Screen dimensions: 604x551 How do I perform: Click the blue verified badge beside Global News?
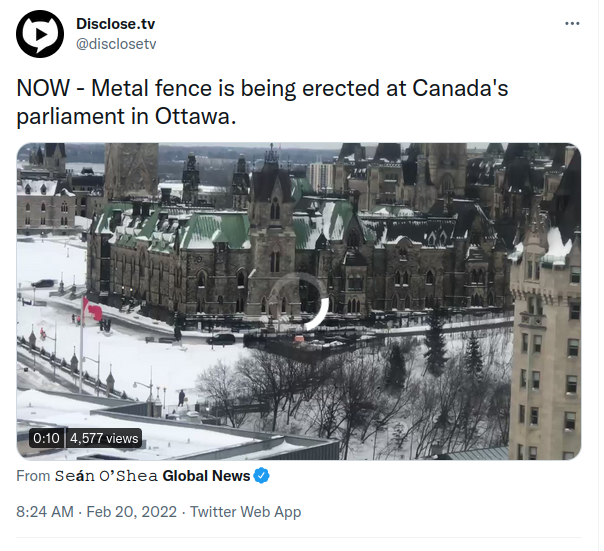coord(262,476)
